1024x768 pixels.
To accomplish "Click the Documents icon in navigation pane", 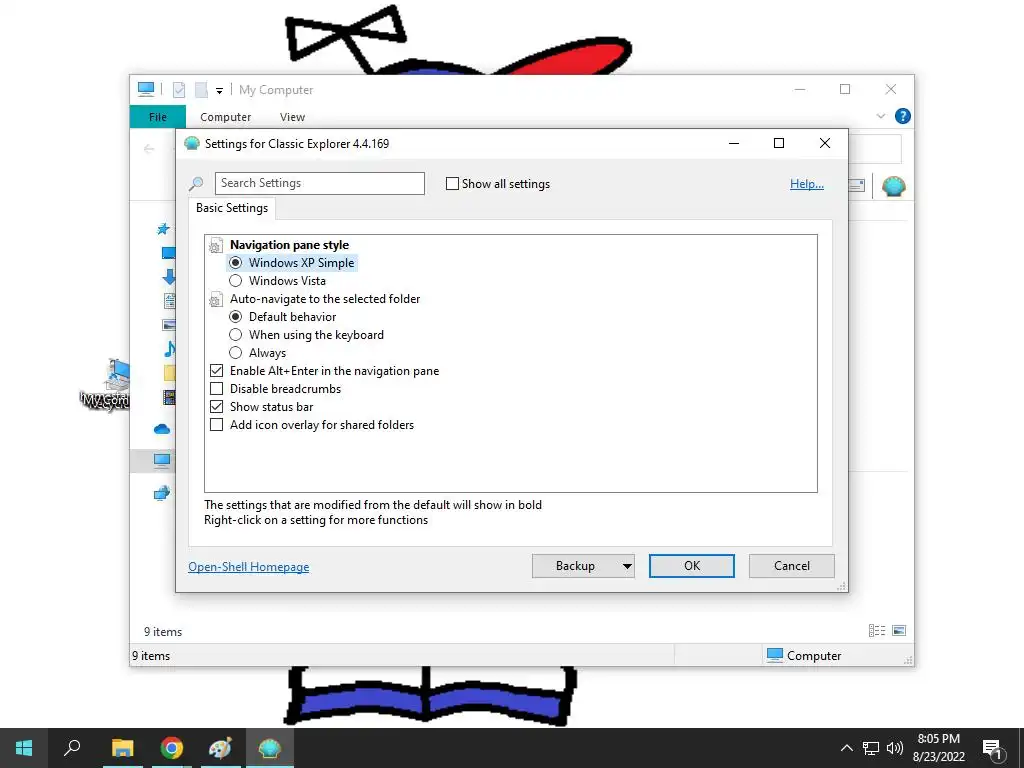I will pyautogui.click(x=169, y=301).
